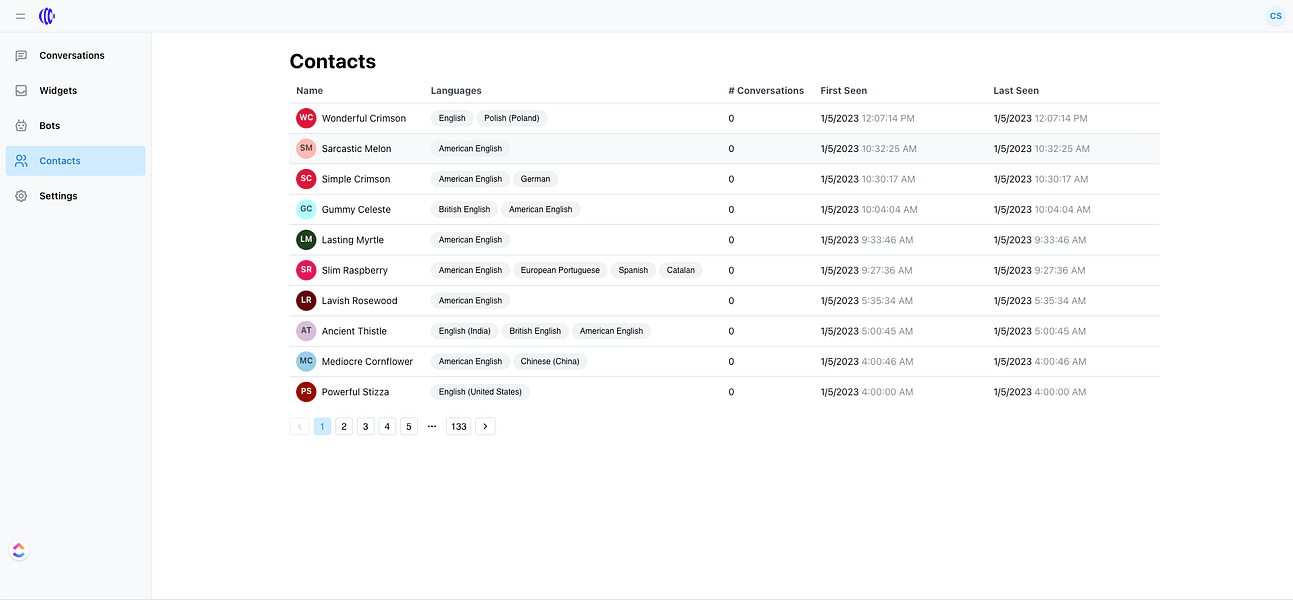
Task: Jump to page 133 of contacts
Action: tap(459, 426)
